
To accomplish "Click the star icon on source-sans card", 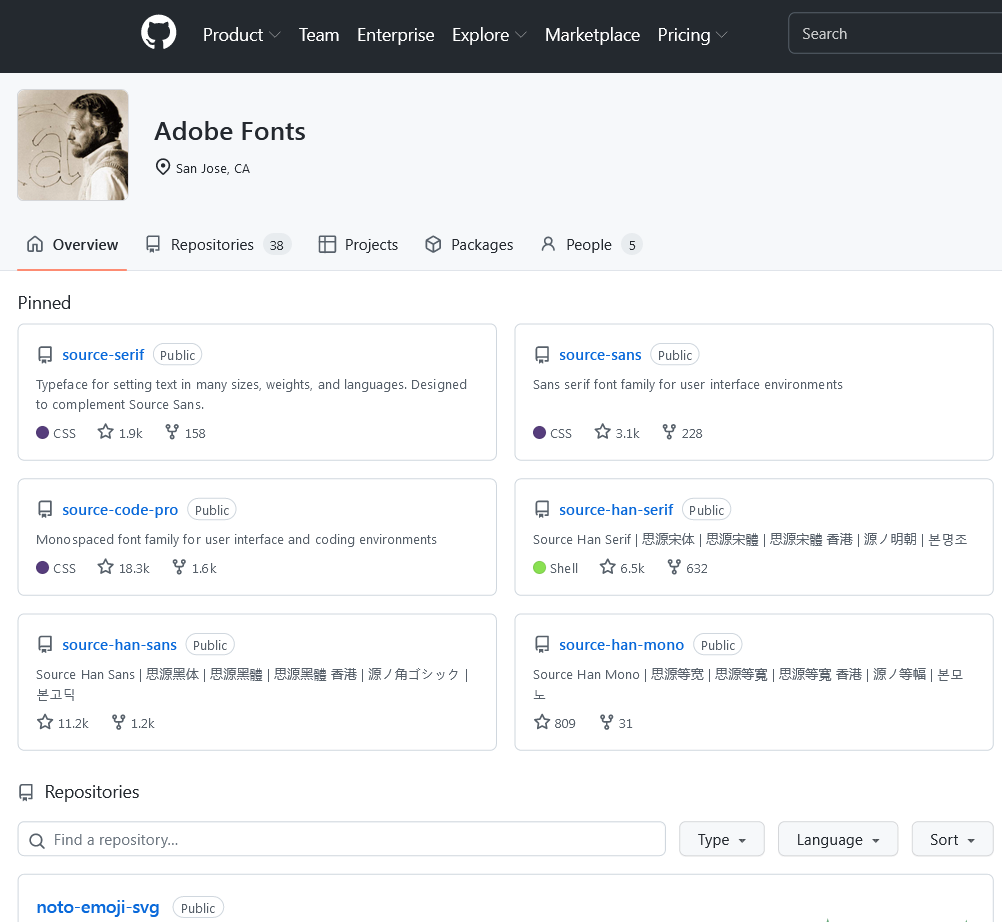I will 603,432.
